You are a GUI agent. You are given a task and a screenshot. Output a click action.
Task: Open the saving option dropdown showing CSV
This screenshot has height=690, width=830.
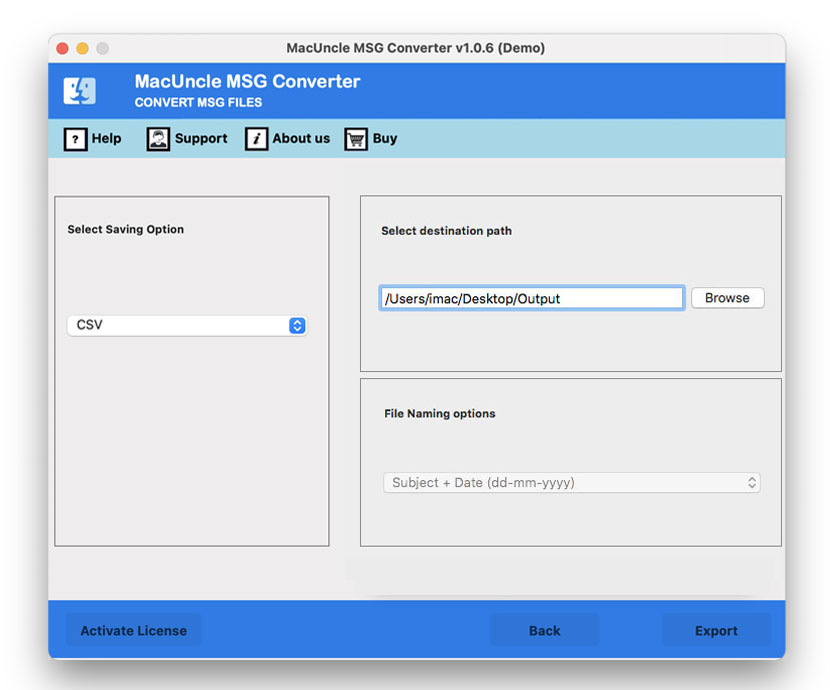[186, 325]
